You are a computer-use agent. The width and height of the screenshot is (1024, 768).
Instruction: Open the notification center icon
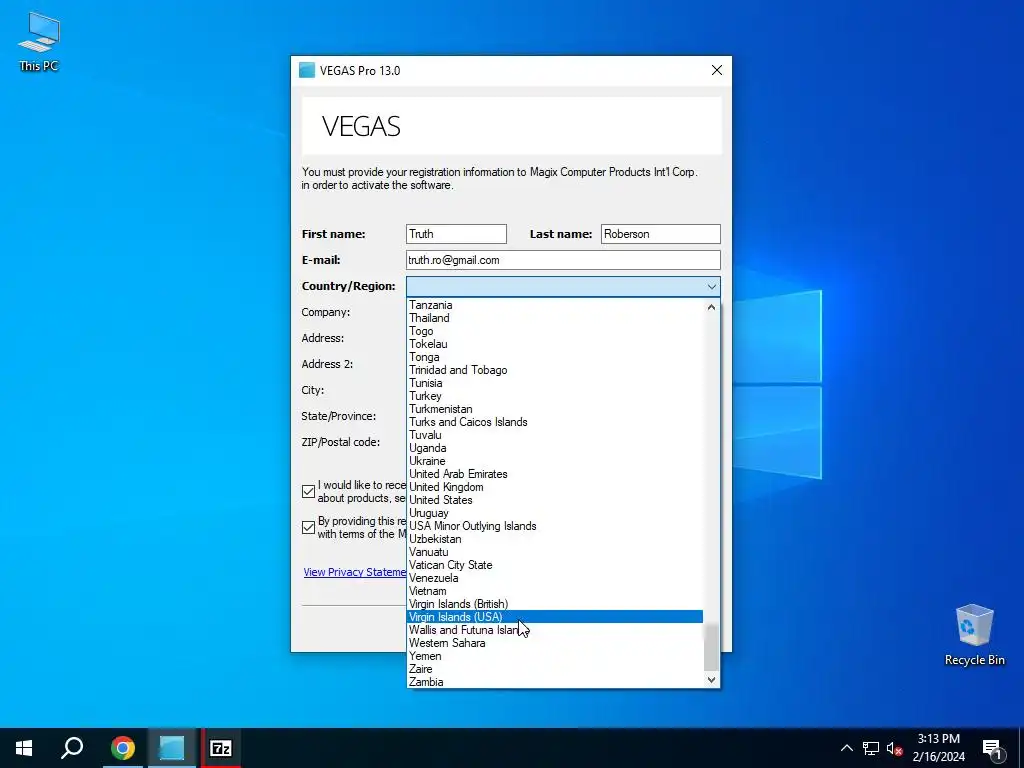(x=992, y=748)
